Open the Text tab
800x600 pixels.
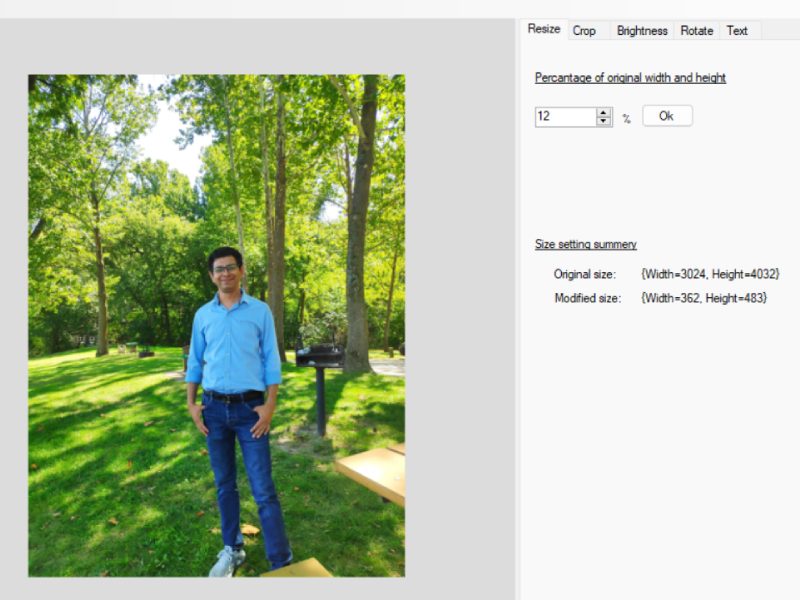(x=737, y=31)
